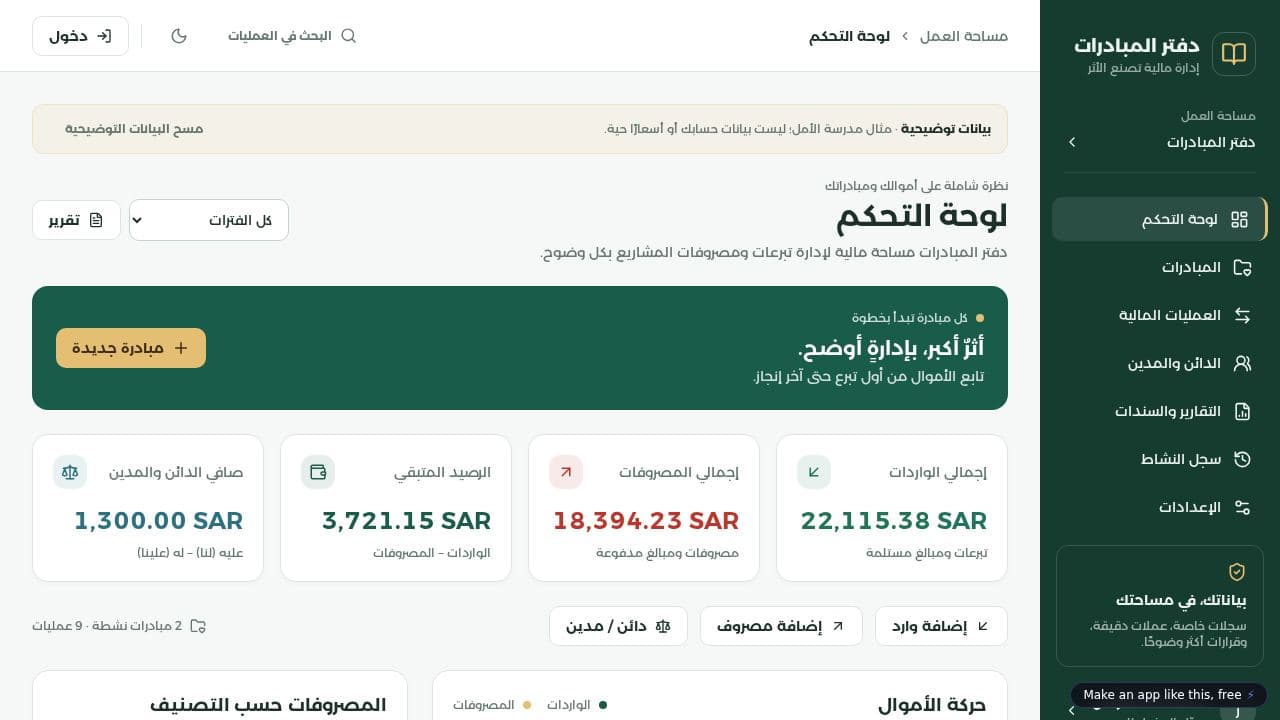1280x720 pixels.
Task: Click the صافي الدائن والمدين scales icon
Action: click(70, 472)
